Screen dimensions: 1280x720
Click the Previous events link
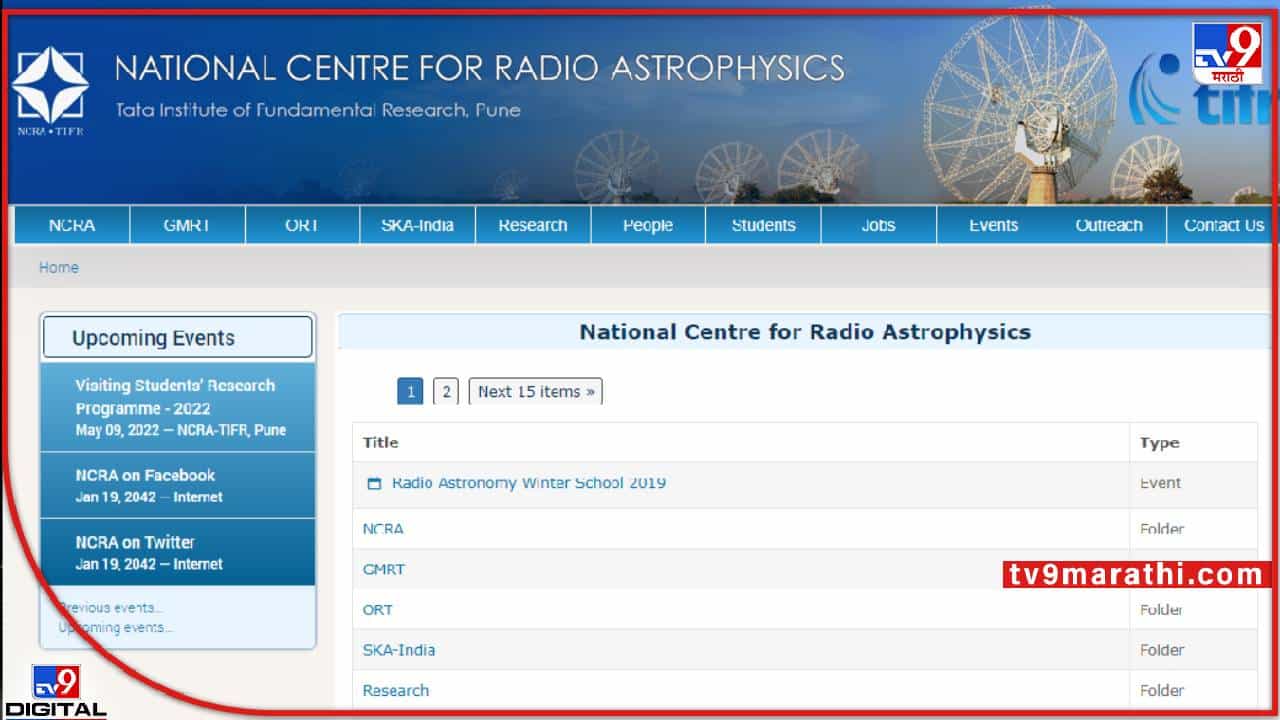pyautogui.click(x=110, y=607)
